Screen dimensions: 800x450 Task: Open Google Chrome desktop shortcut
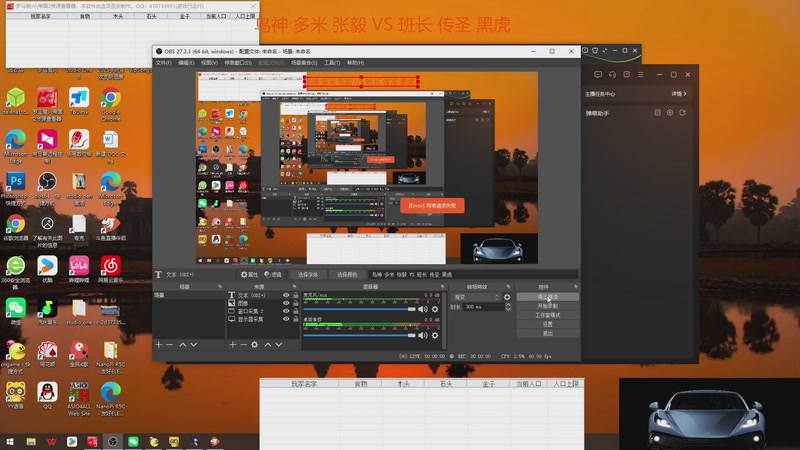click(111, 104)
